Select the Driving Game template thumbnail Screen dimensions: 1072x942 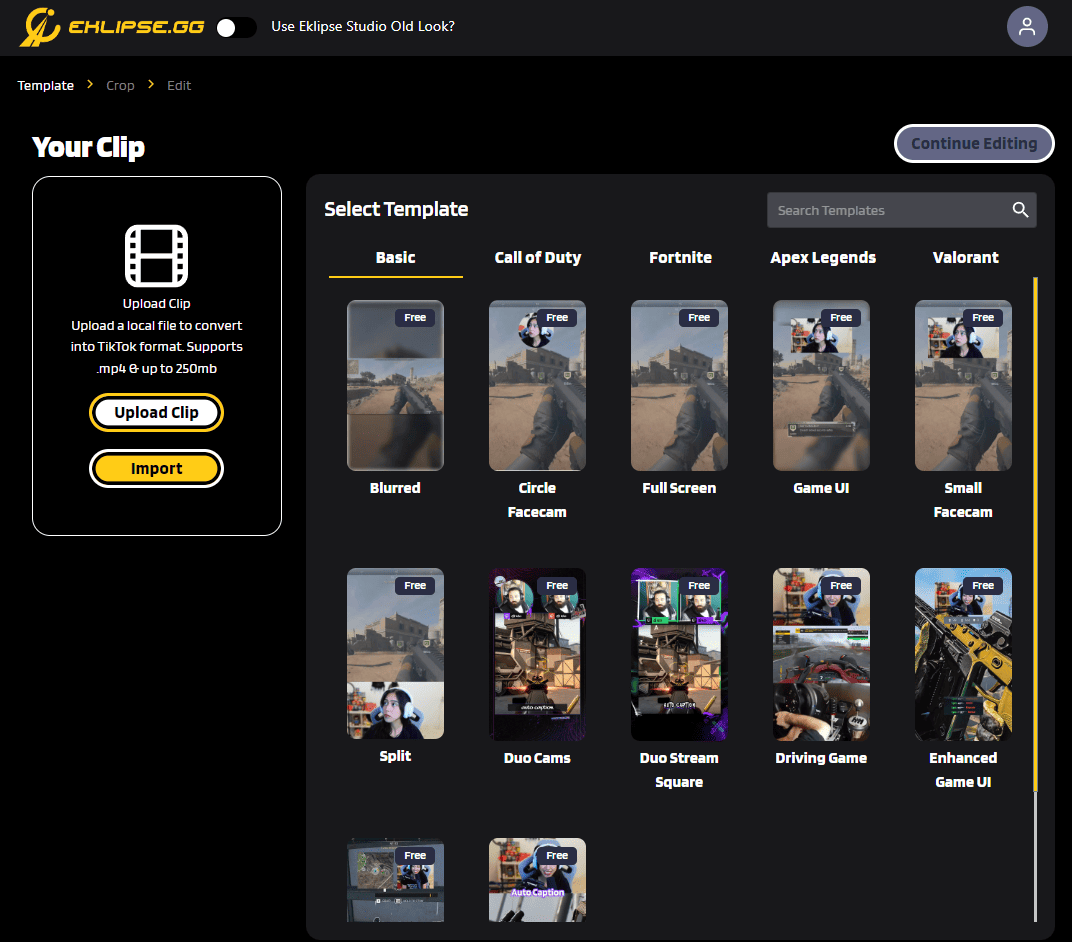coord(821,654)
